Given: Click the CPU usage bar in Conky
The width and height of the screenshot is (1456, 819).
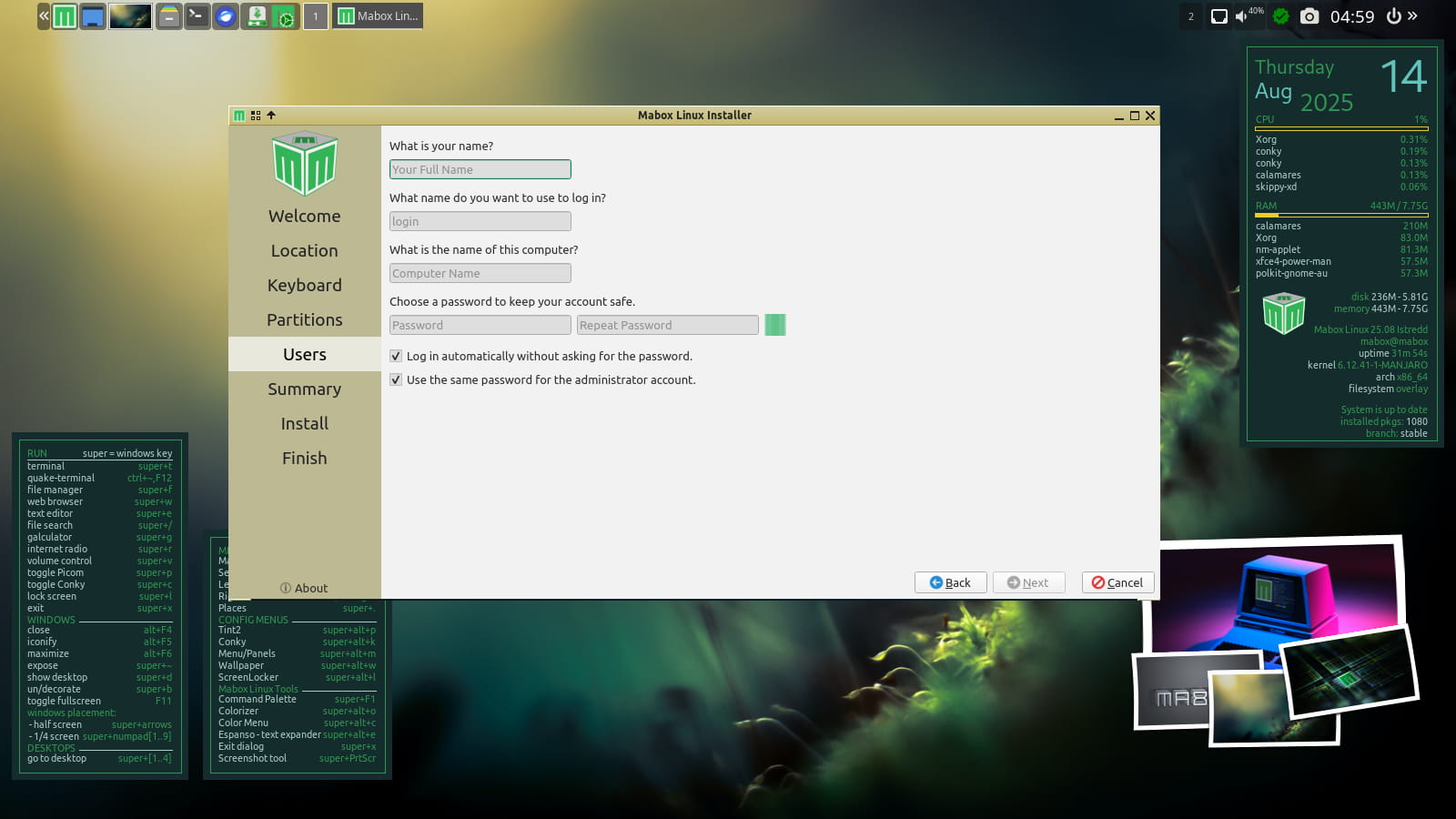Looking at the screenshot, I should 1341,128.
